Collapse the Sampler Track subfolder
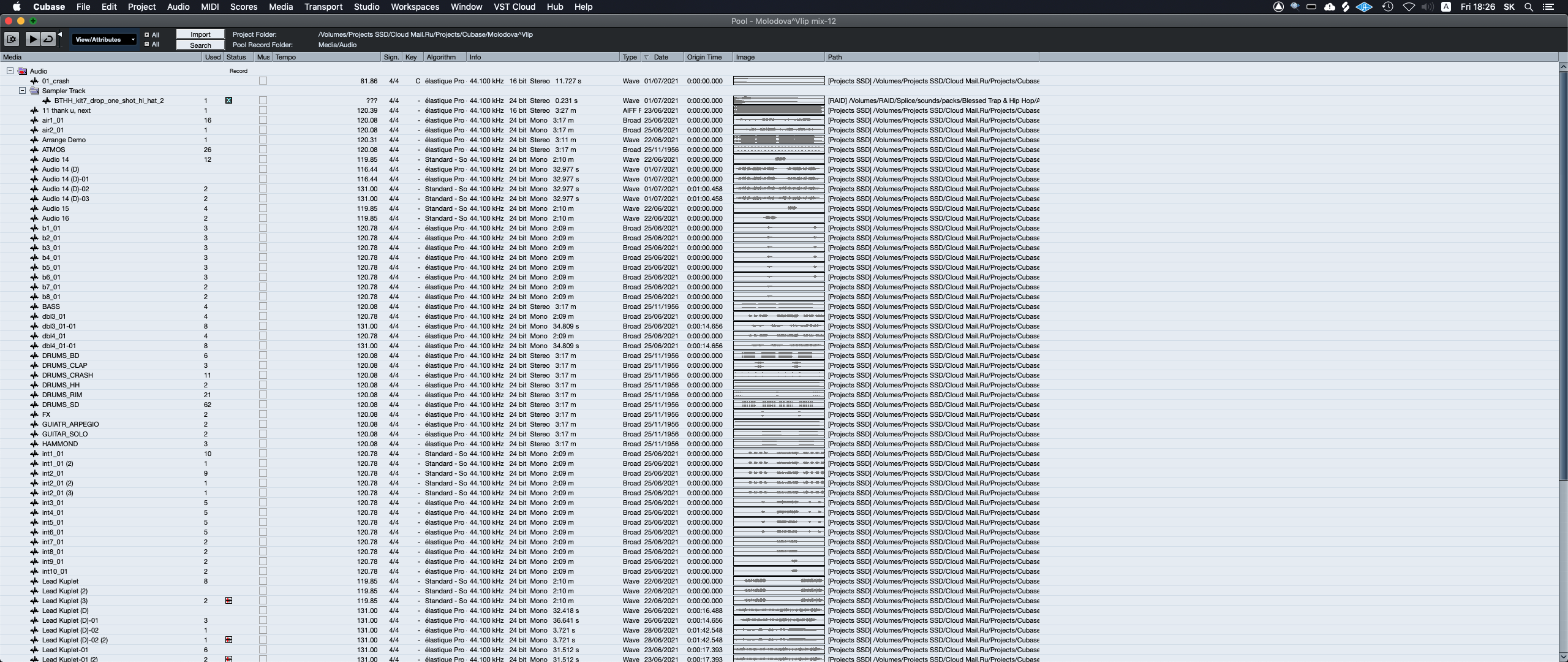Viewport: 1568px width, 662px height. point(22,91)
